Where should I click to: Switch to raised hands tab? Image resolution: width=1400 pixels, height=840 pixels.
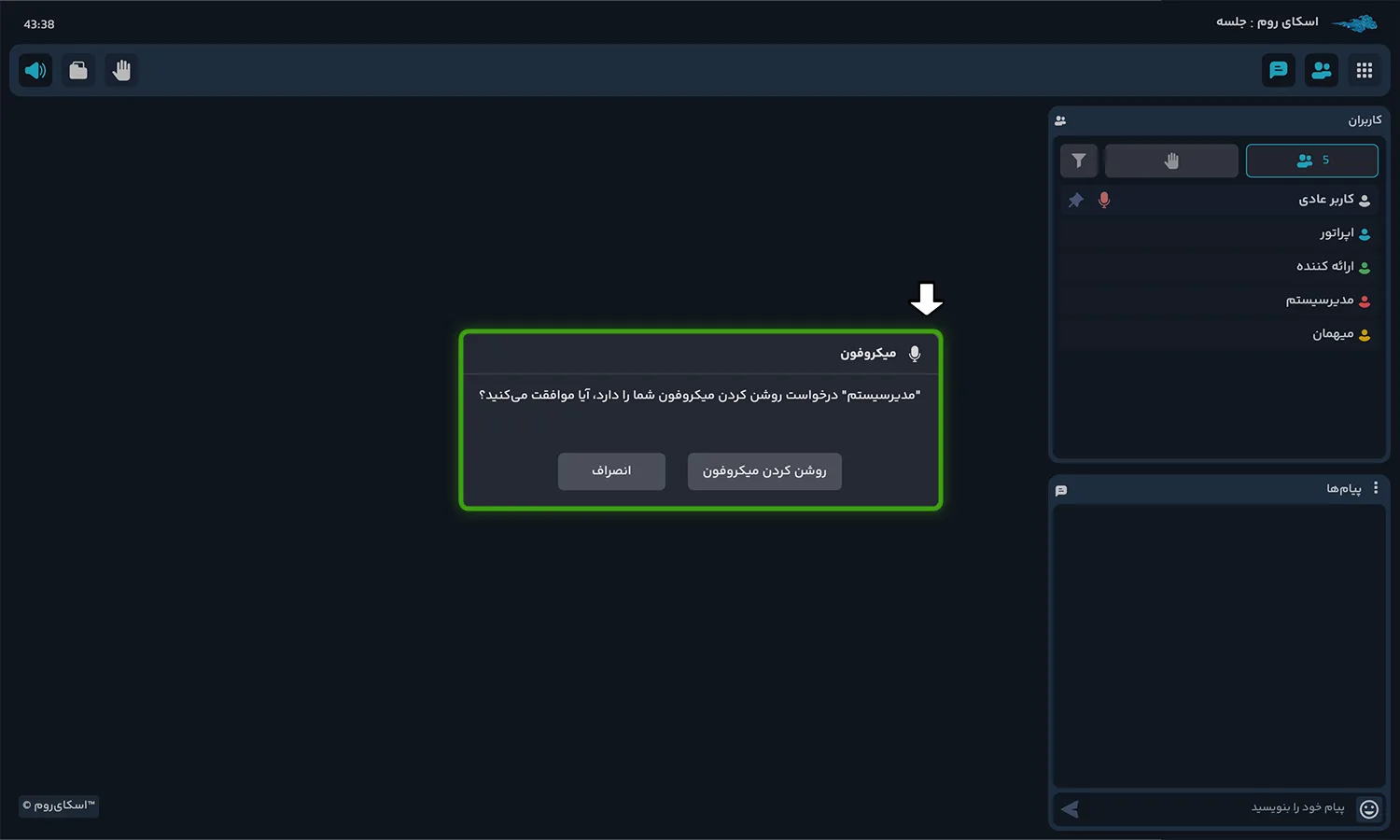click(1171, 161)
